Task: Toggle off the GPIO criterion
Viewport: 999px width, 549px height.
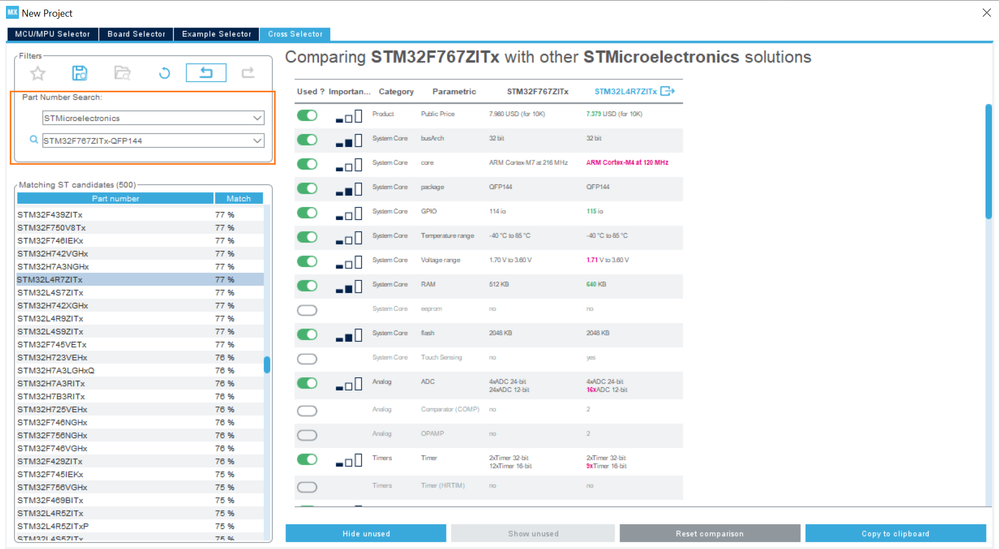Action: pyautogui.click(x=307, y=213)
